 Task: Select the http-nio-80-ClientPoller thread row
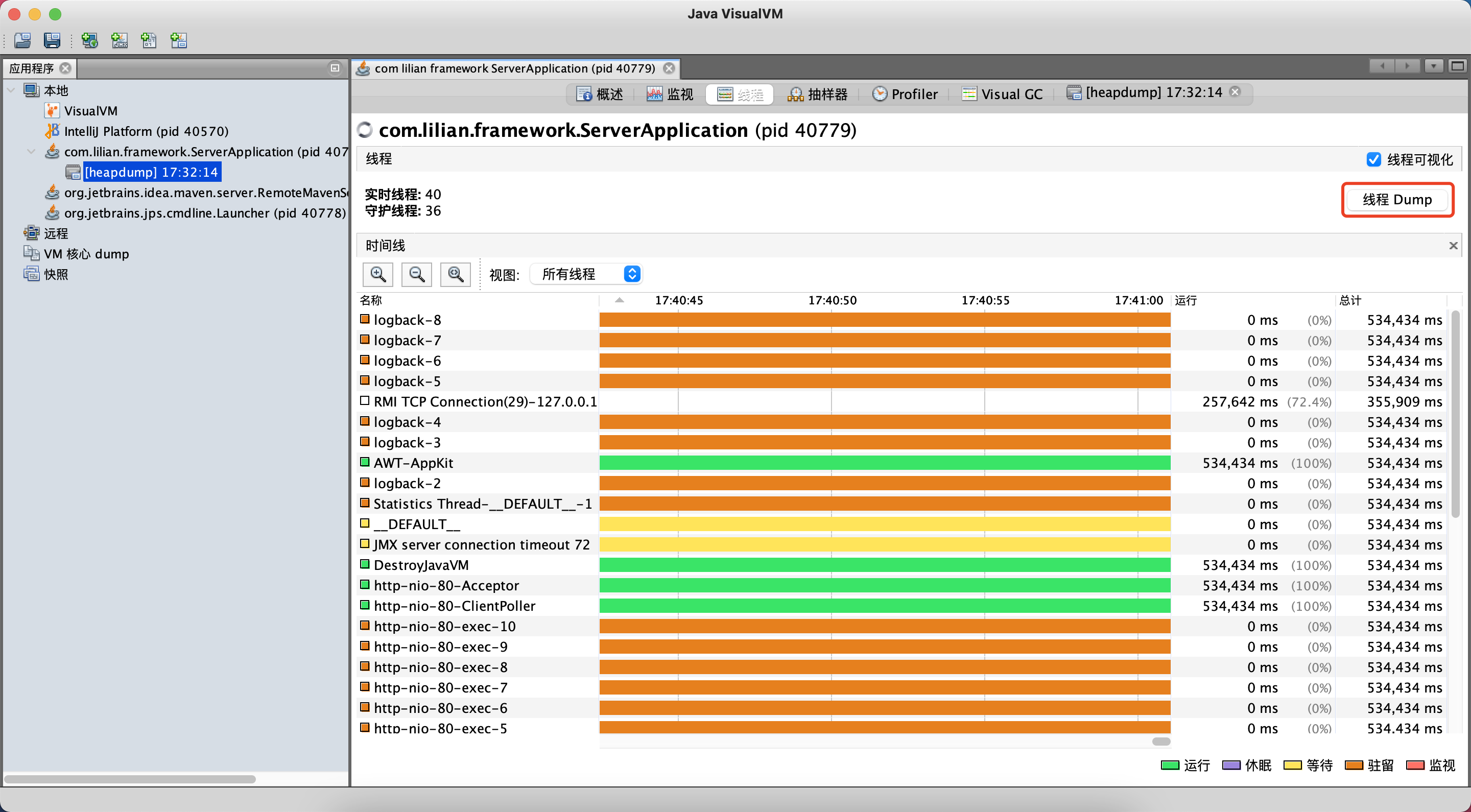point(902,606)
